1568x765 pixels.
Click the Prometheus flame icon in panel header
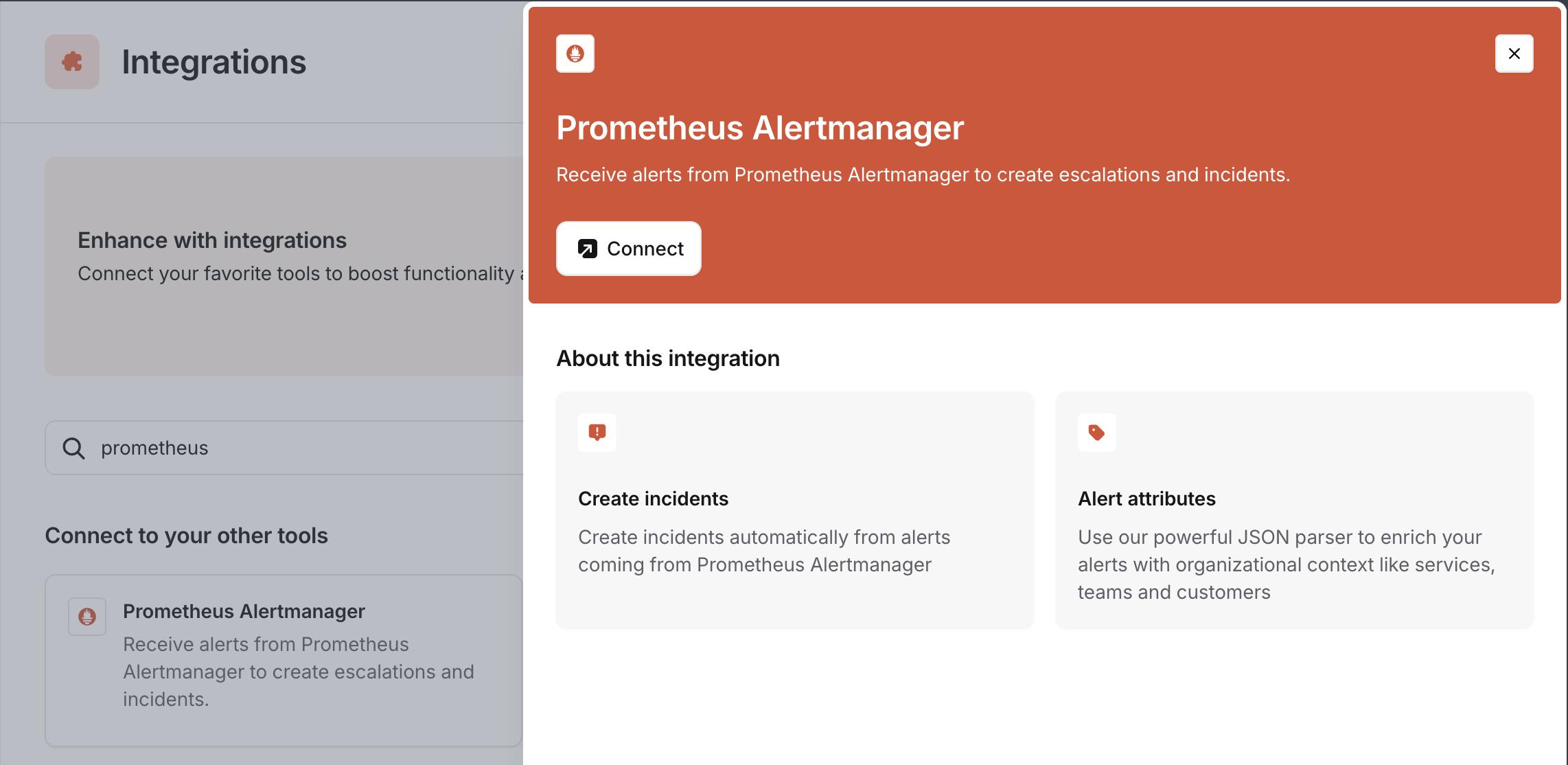point(575,54)
